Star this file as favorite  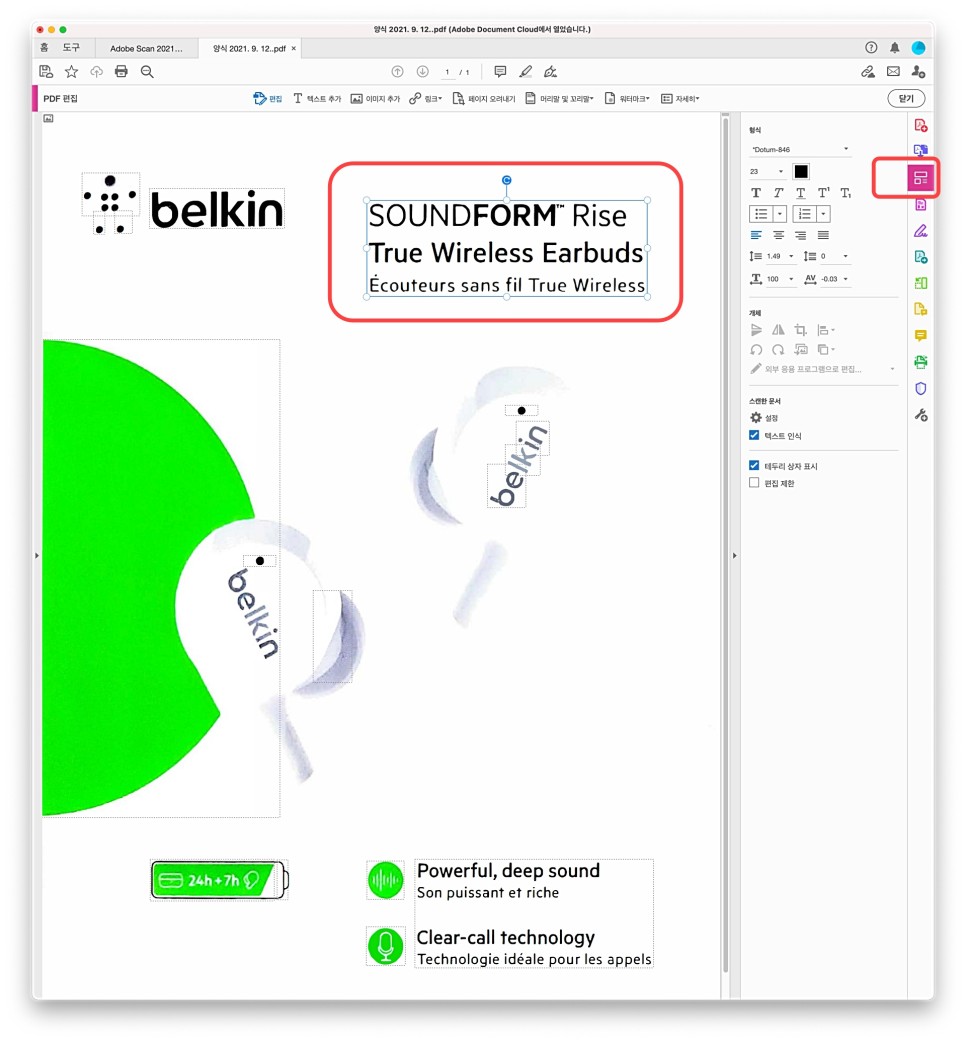click(71, 72)
